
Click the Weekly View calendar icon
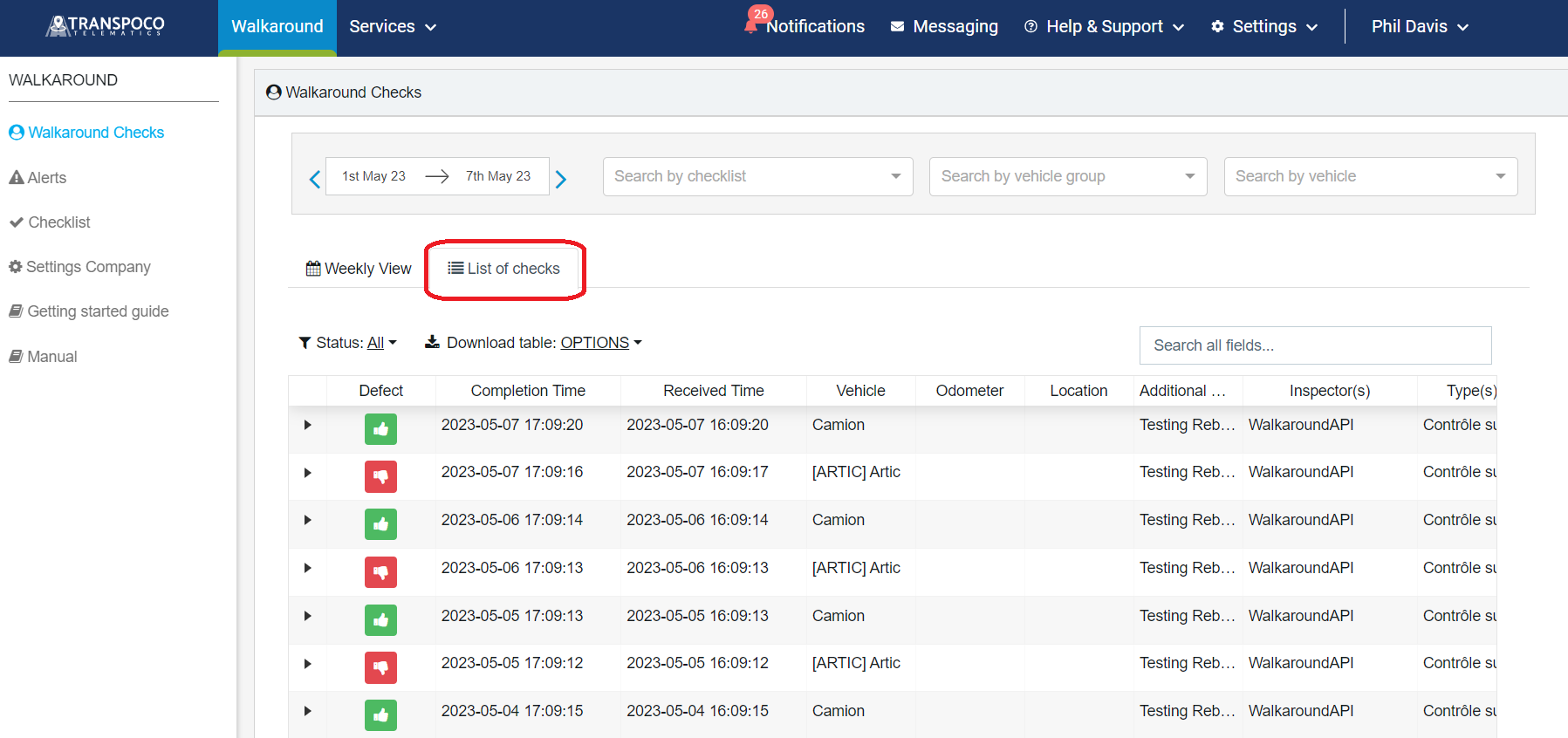(313, 269)
